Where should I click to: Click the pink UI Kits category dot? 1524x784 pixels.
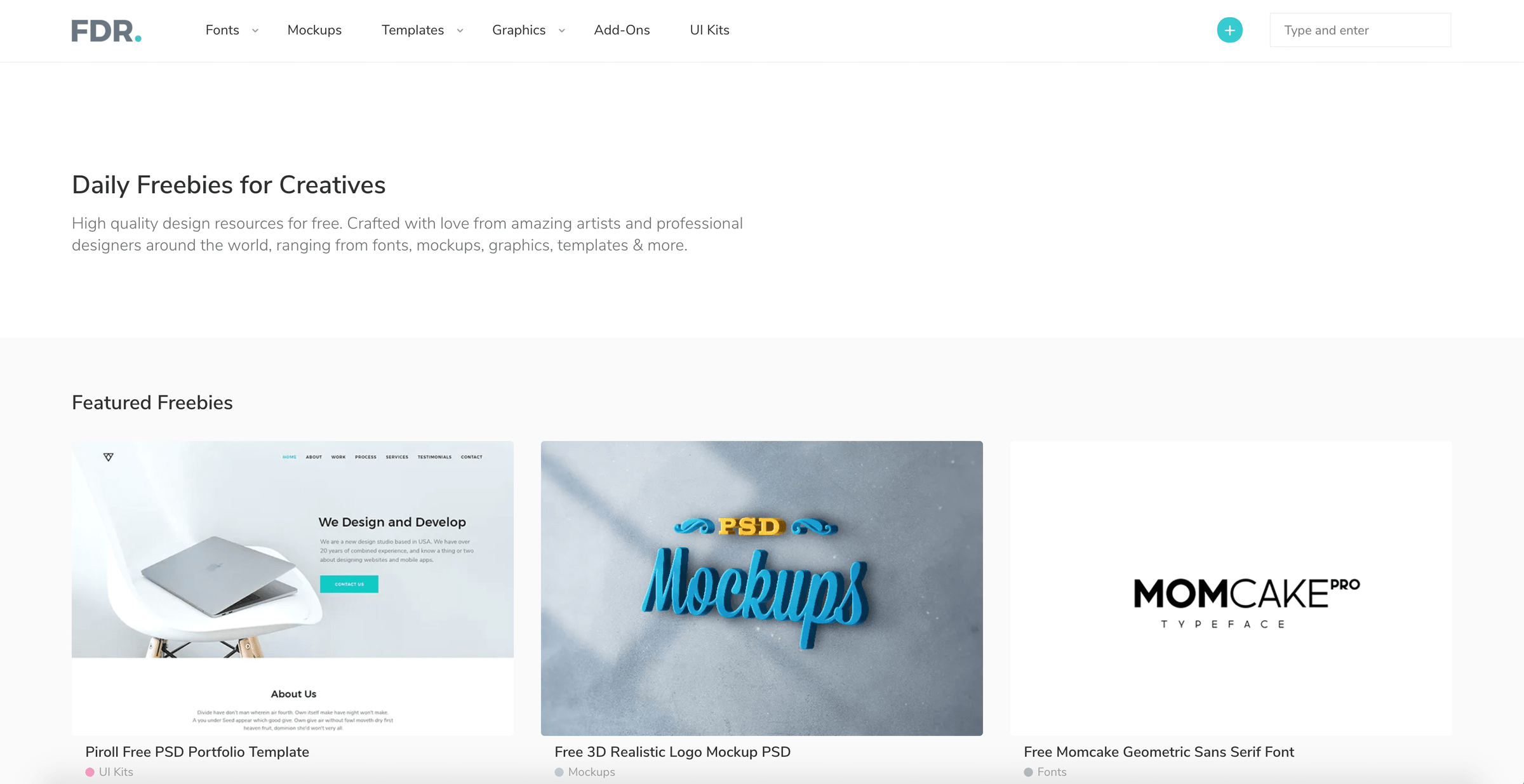pos(90,772)
